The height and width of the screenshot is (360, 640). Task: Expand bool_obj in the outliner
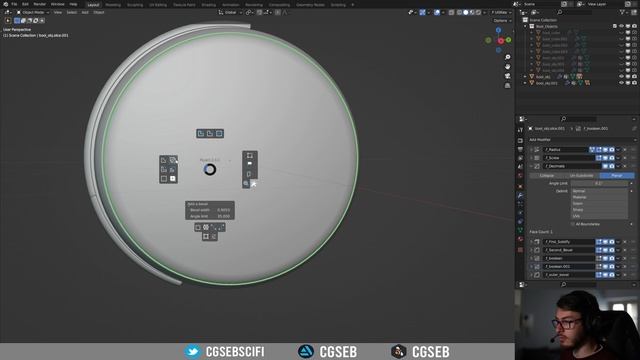526,77
